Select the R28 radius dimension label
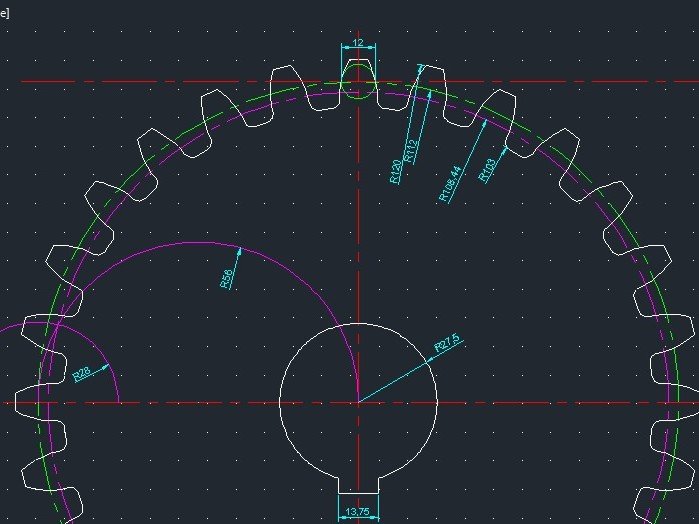The height and width of the screenshot is (524, 699). (x=82, y=374)
